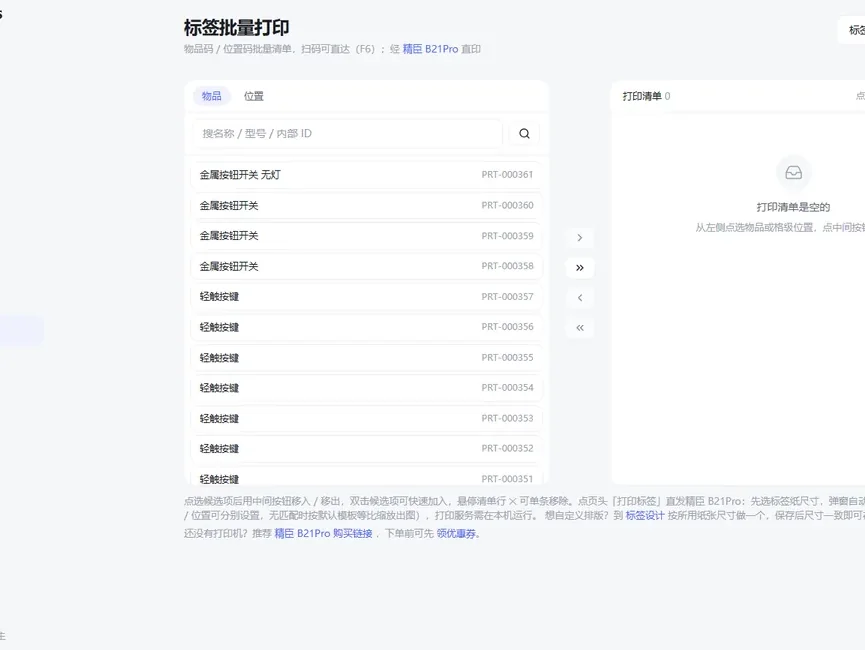Click the search magnifier icon button
The height and width of the screenshot is (650, 865).
[524, 134]
